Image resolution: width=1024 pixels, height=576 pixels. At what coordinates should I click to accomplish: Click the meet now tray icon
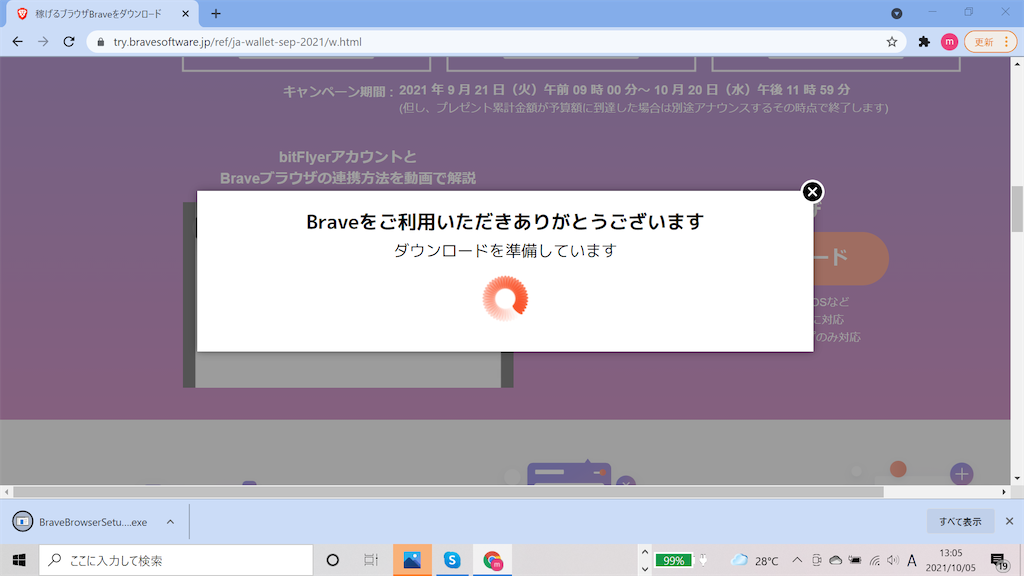pyautogui.click(x=816, y=560)
